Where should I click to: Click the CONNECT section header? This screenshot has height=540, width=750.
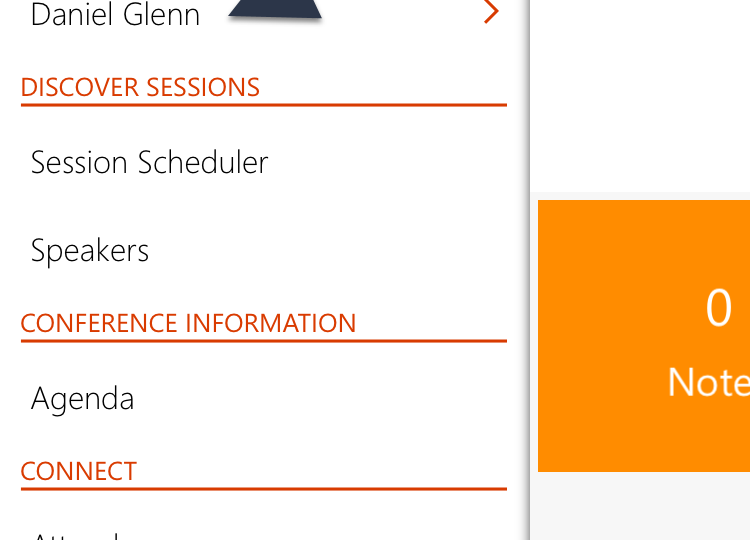coord(78,471)
